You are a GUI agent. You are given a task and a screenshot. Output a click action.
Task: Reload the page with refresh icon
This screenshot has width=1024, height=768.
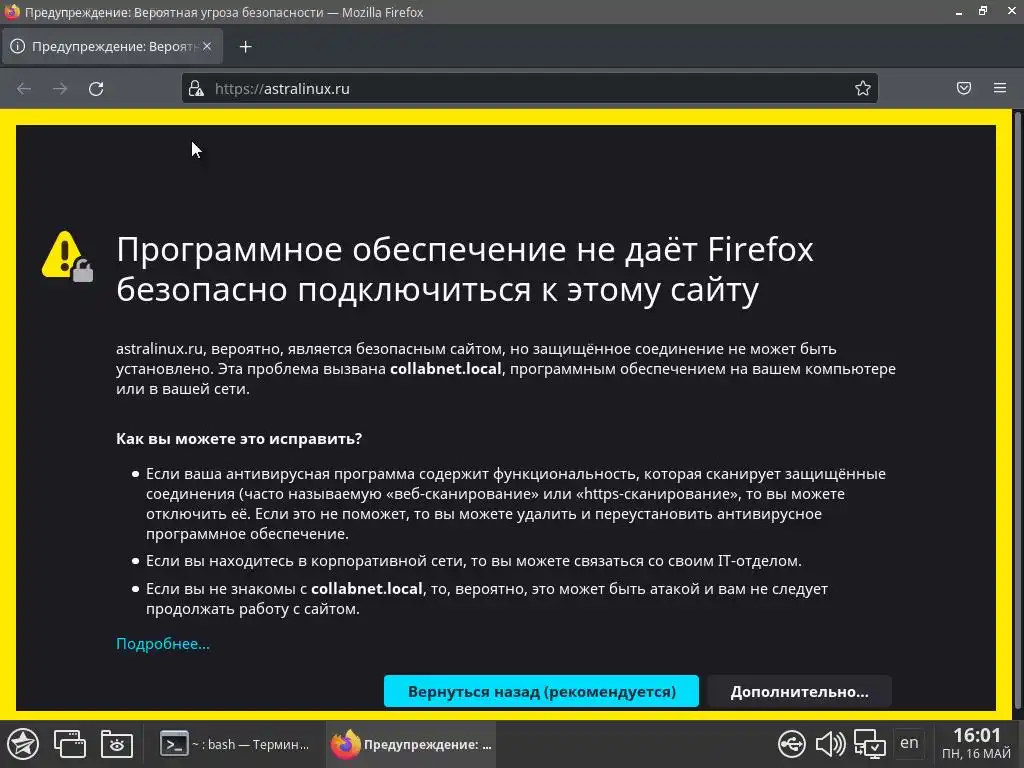[96, 89]
